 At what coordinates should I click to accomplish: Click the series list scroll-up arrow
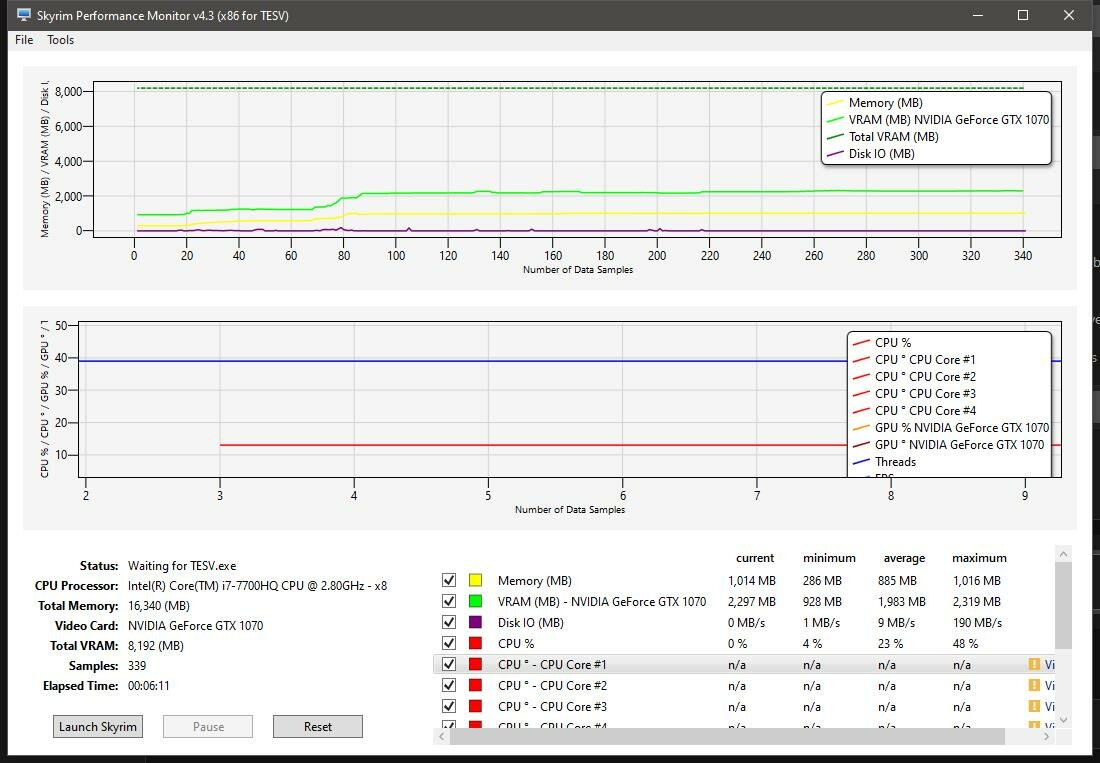click(x=1064, y=554)
